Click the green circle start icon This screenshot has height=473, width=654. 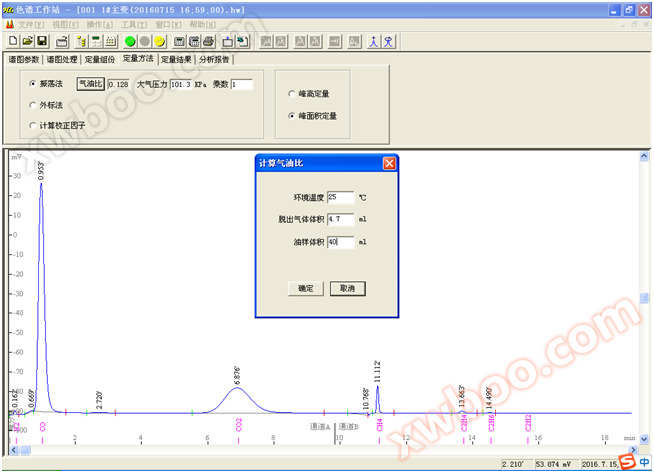tap(130, 41)
